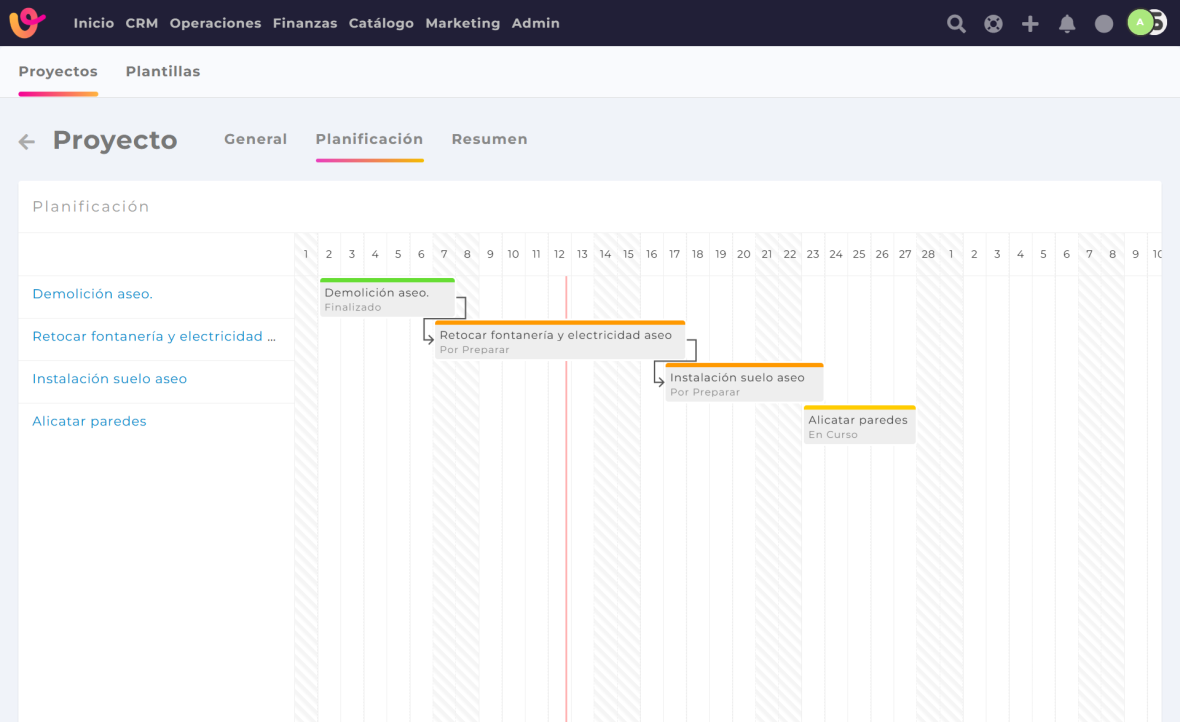Click the 'Retocar fontanería y electricidad aseo' Gantt bar
This screenshot has height=722, width=1180.
[560, 342]
